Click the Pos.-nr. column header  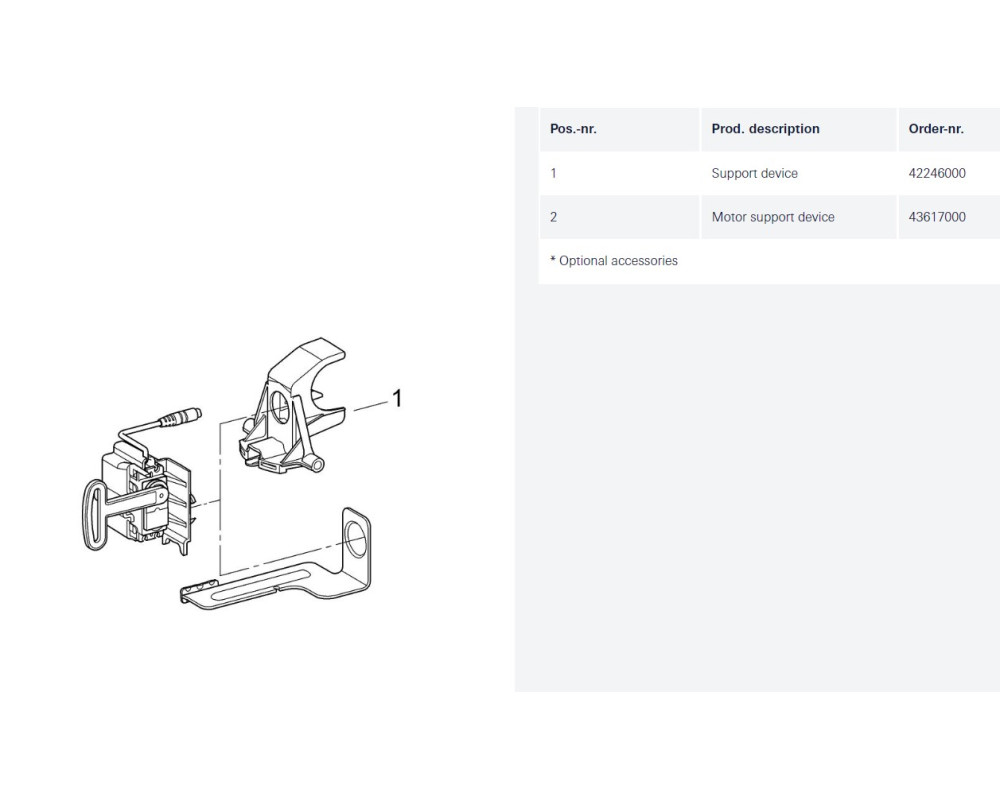[573, 129]
